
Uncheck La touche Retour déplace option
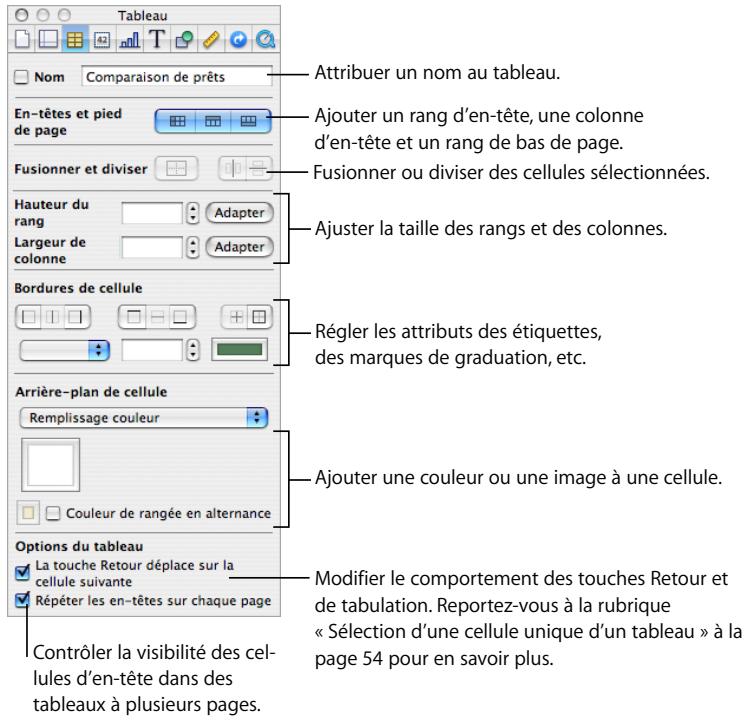point(22,572)
